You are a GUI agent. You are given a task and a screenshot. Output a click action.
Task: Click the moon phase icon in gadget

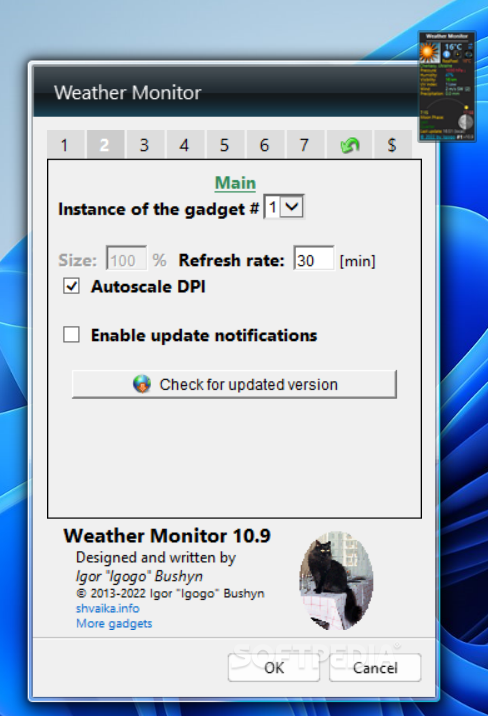tap(465, 122)
